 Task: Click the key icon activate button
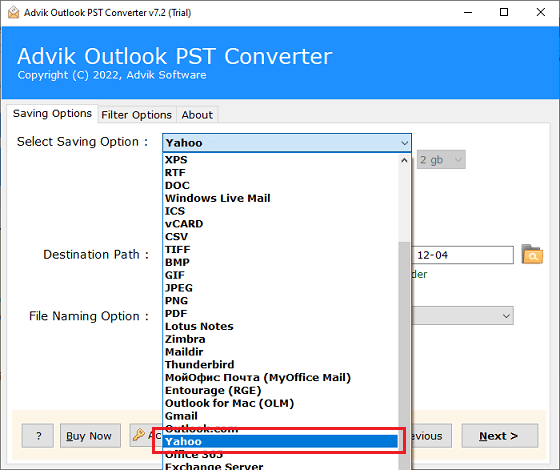(x=145, y=435)
